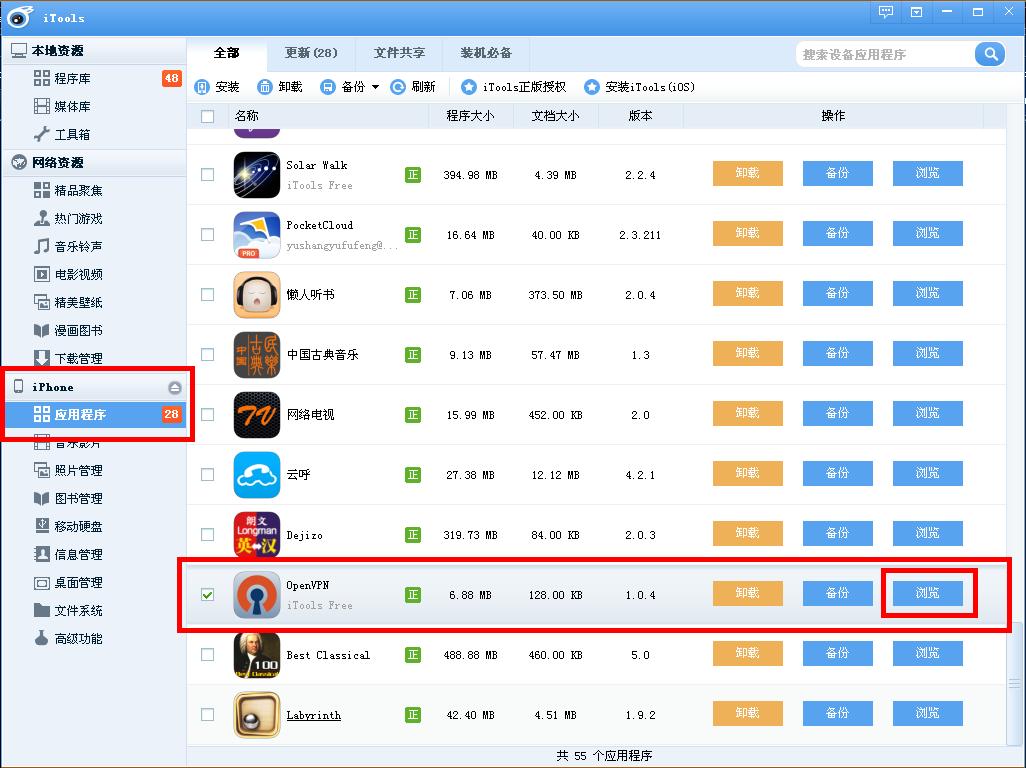Click the 刷新 refresh toolbar button
The height and width of the screenshot is (768, 1026).
(x=413, y=87)
